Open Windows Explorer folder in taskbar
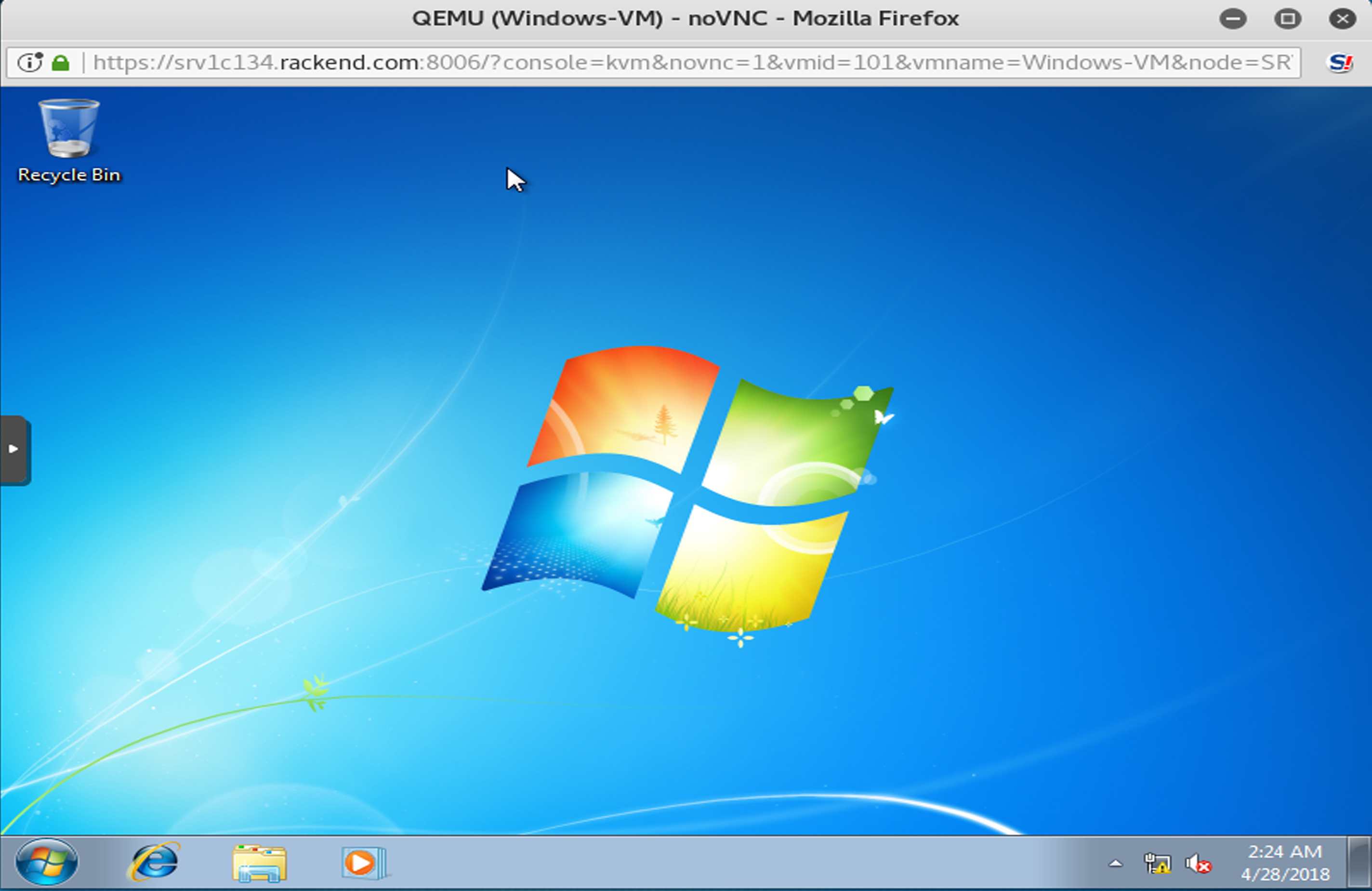Viewport: 1372px width, 891px height. tap(259, 863)
